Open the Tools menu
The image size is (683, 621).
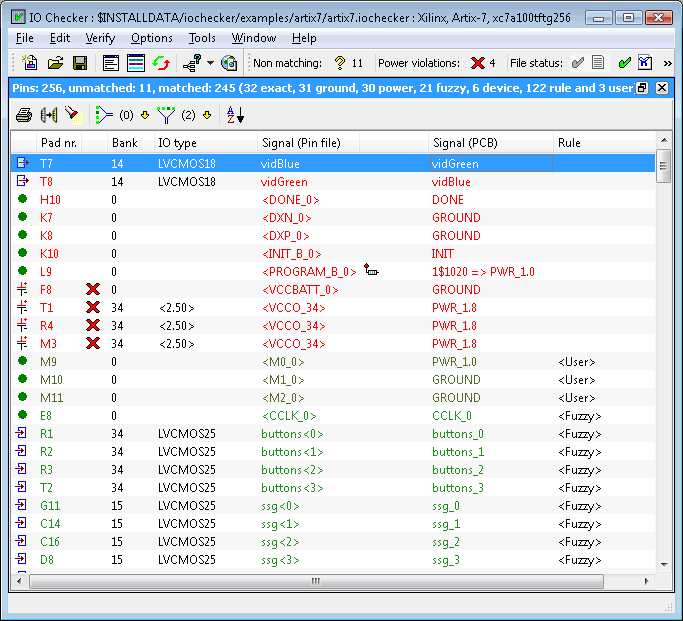pos(202,38)
